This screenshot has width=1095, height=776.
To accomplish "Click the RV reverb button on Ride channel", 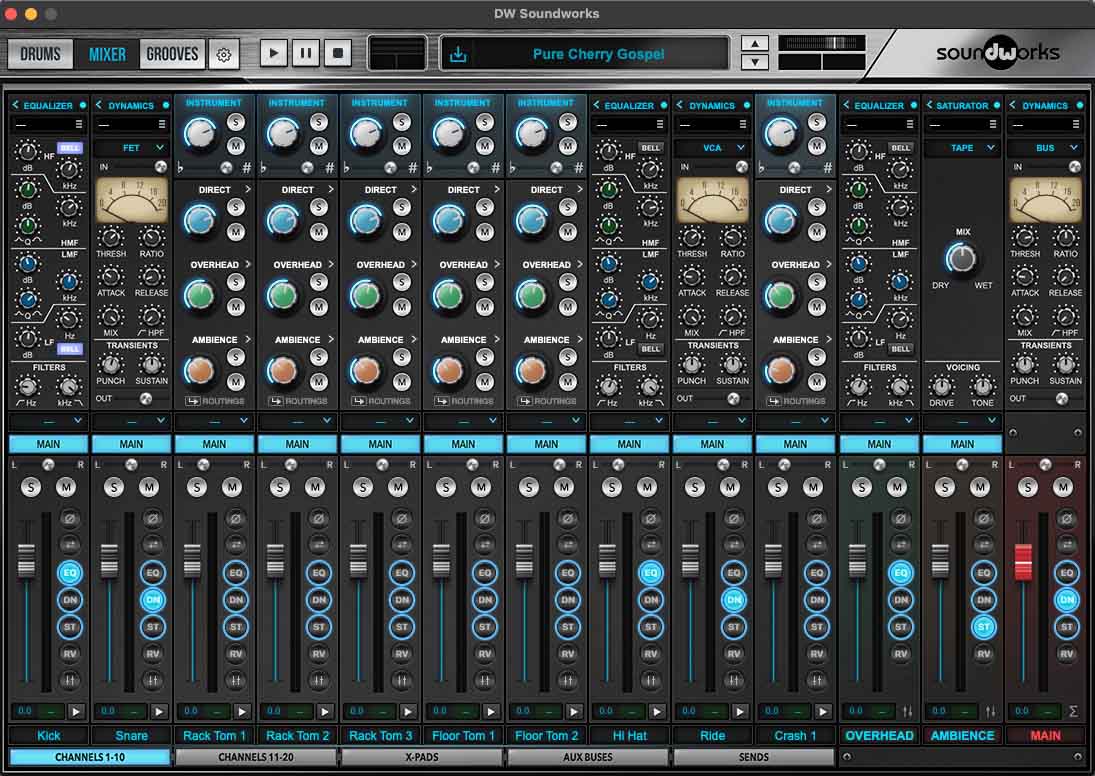I will click(x=734, y=654).
